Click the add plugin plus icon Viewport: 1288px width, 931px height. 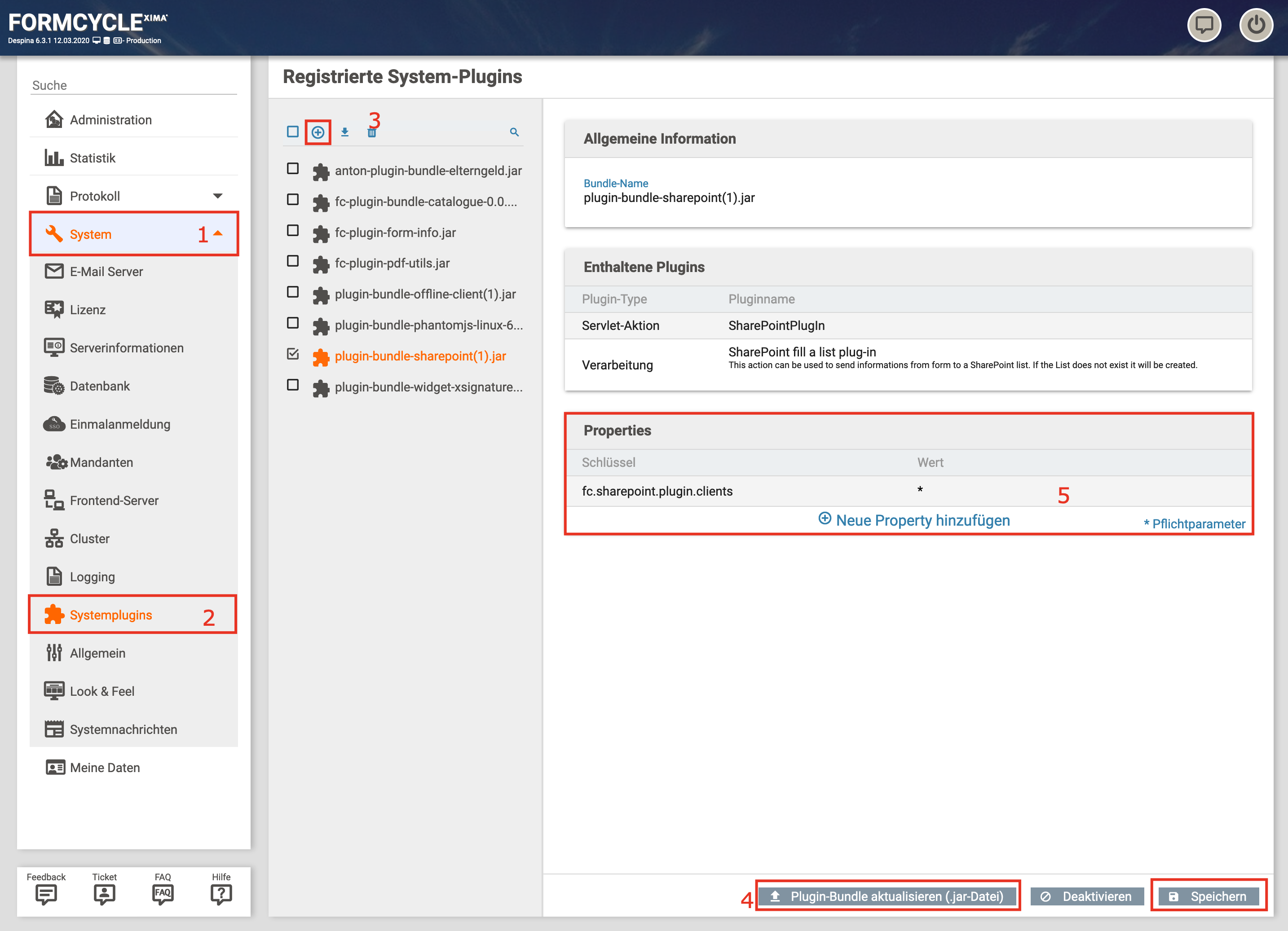(318, 132)
